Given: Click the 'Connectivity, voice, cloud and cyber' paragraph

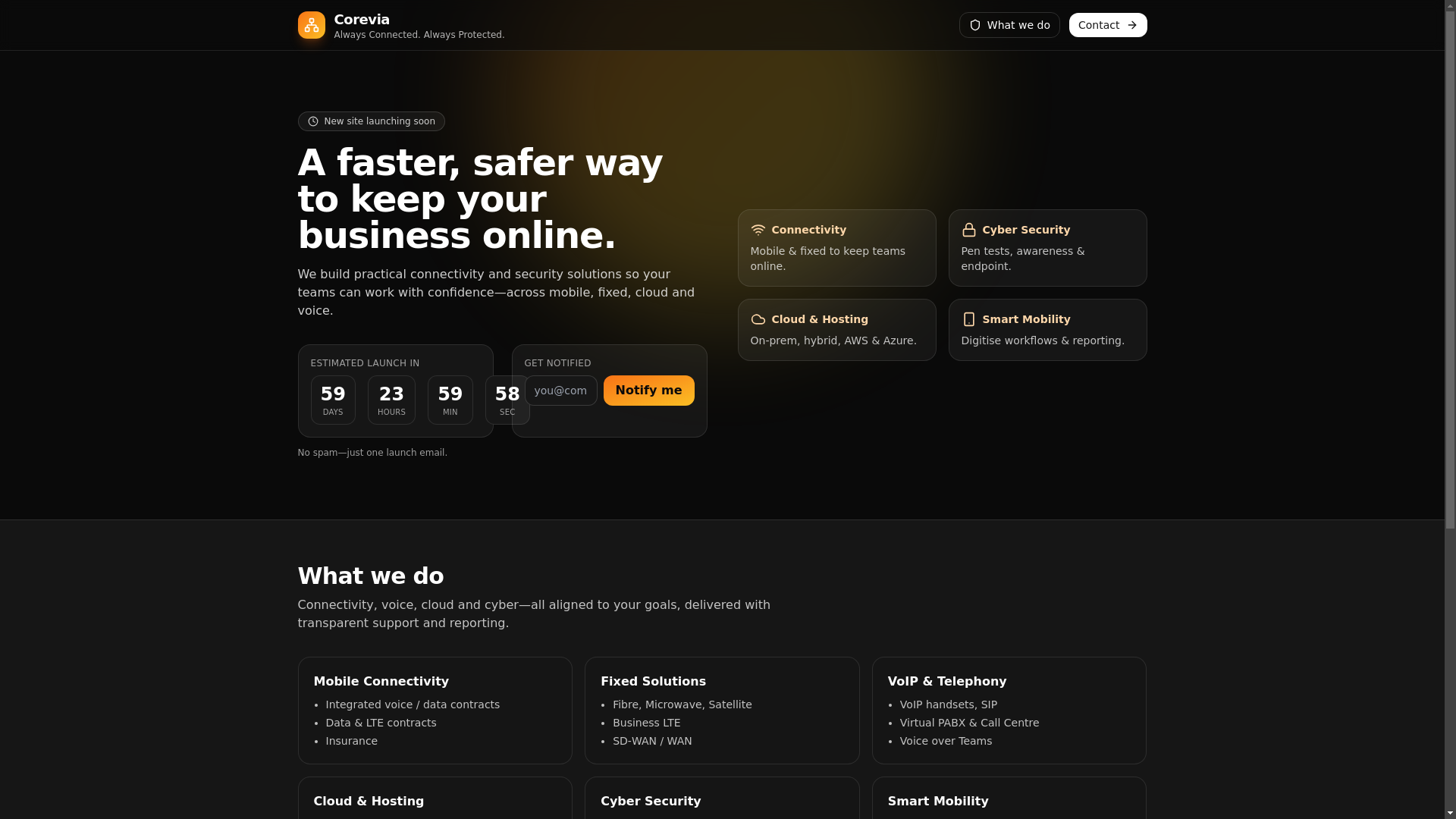Looking at the screenshot, I should coord(534,614).
